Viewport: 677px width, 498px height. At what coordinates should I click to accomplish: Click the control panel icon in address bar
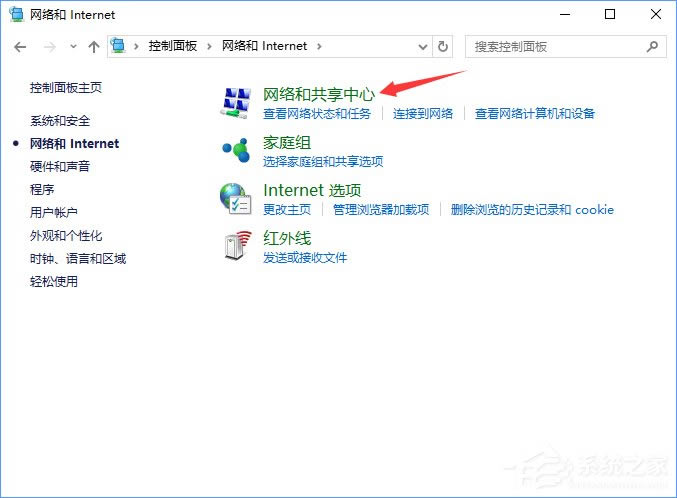tap(118, 45)
